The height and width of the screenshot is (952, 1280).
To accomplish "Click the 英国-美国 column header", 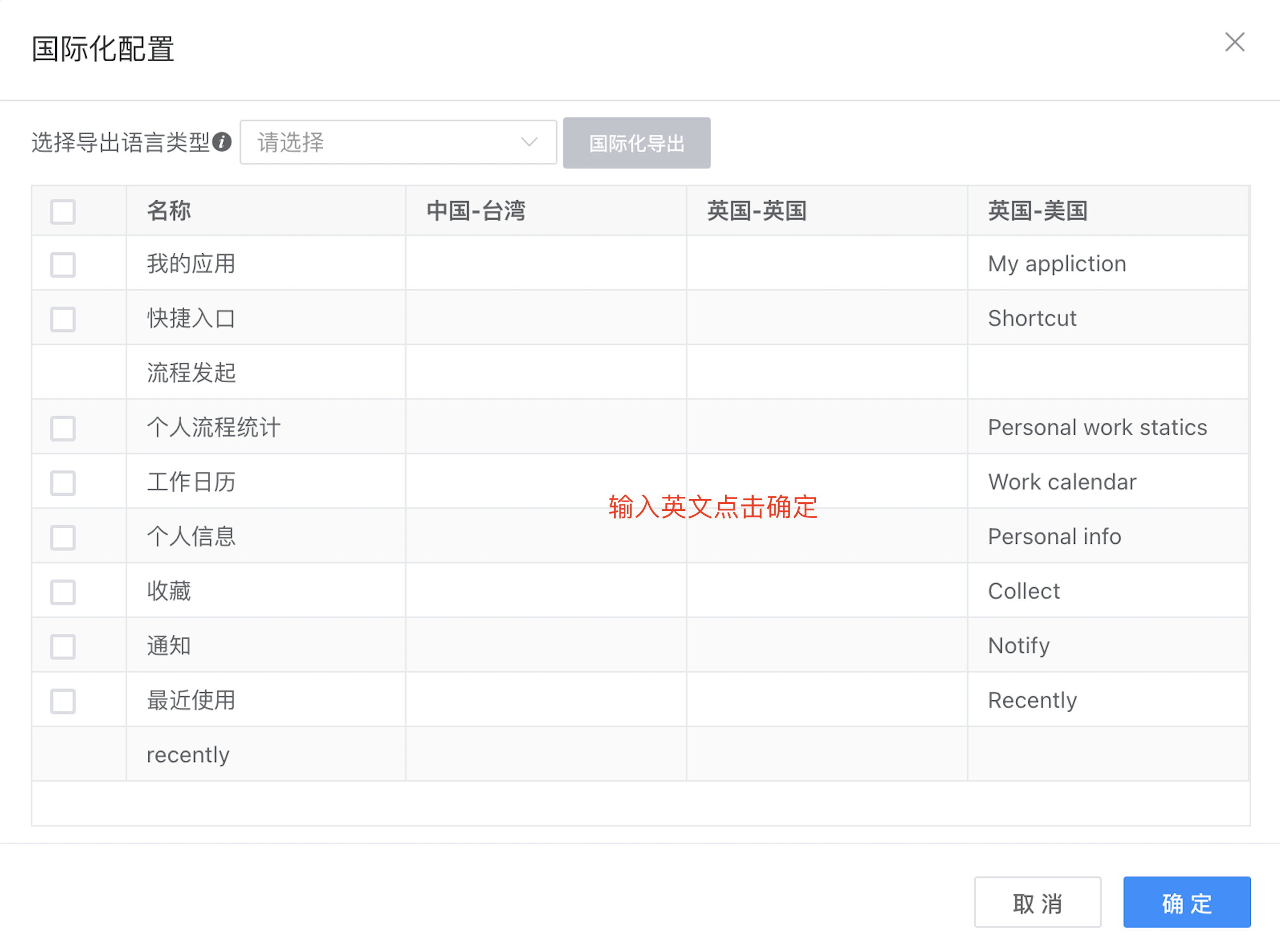I will click(x=1037, y=211).
